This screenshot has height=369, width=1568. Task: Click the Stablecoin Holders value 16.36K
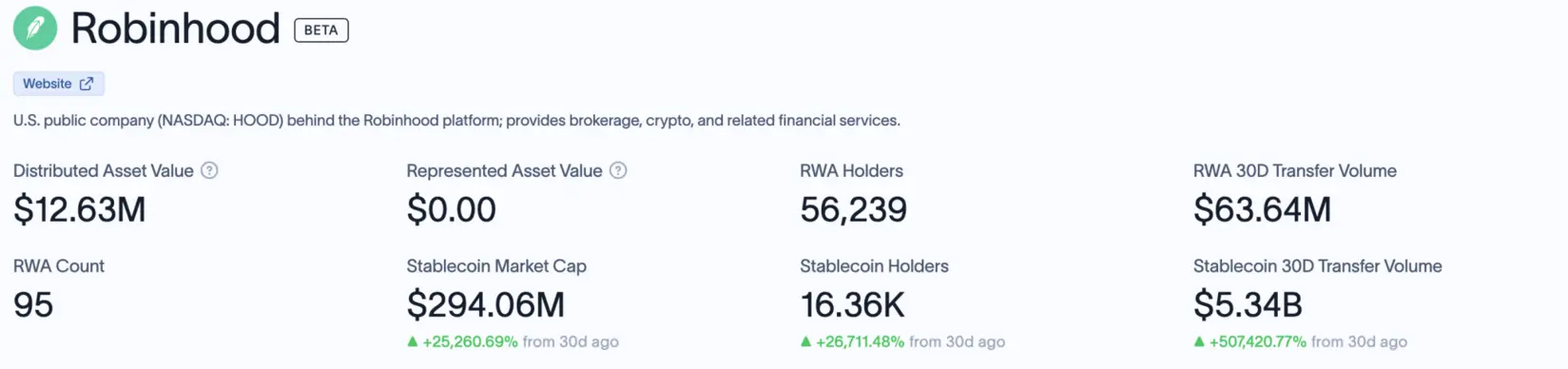pos(852,304)
